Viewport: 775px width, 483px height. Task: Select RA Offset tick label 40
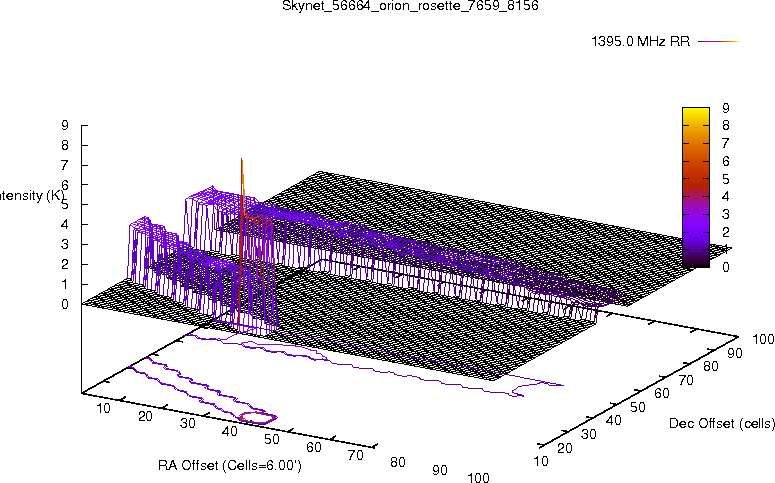[229, 432]
